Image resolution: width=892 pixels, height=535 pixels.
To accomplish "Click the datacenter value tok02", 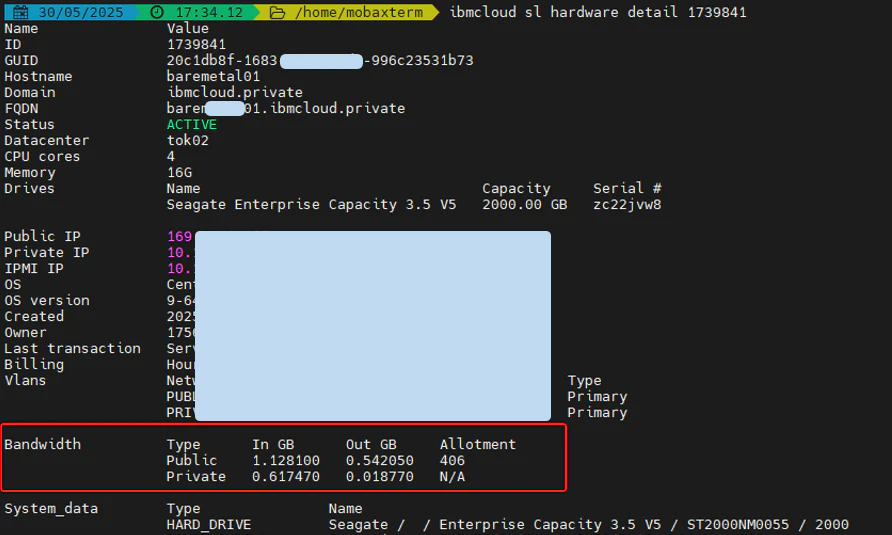I will pos(188,140).
